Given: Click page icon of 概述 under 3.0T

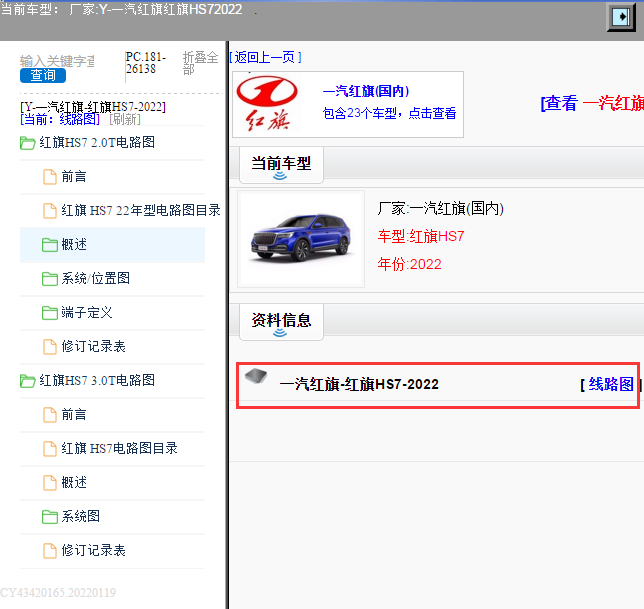Looking at the screenshot, I should pyautogui.click(x=50, y=483).
